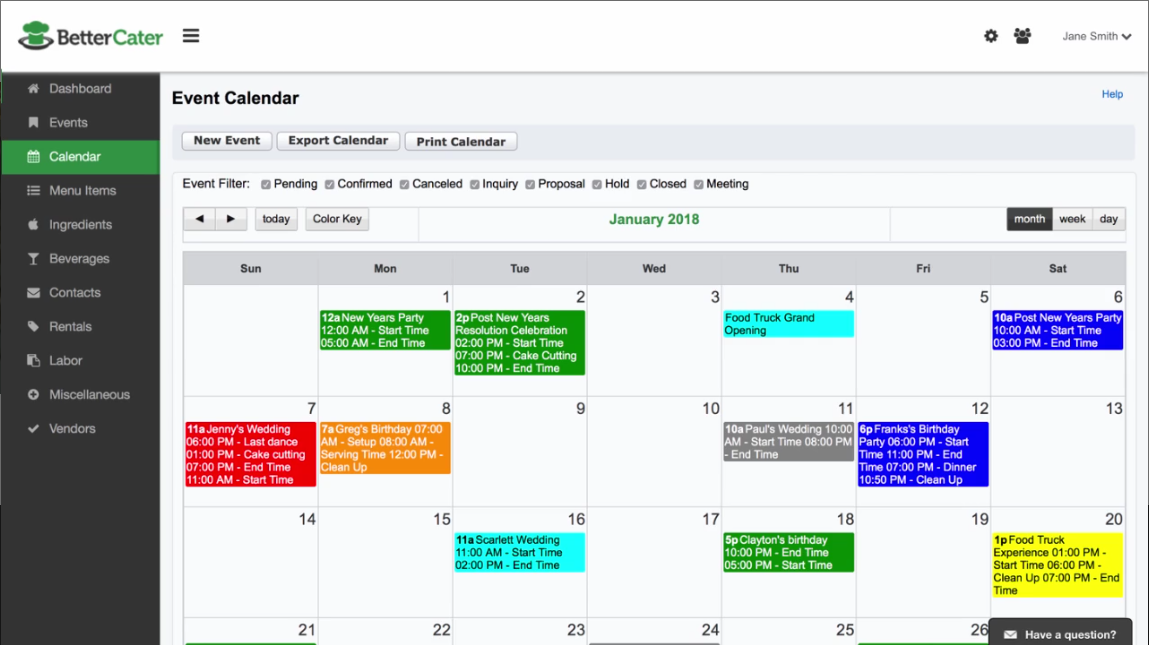
Task: Click the New Event button
Action: pos(227,141)
